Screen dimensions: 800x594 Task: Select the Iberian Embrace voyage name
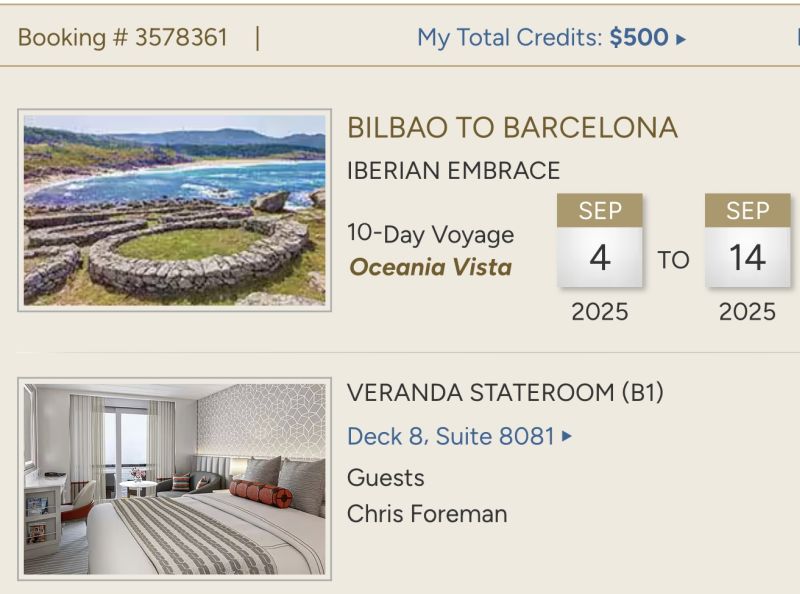(x=453, y=170)
